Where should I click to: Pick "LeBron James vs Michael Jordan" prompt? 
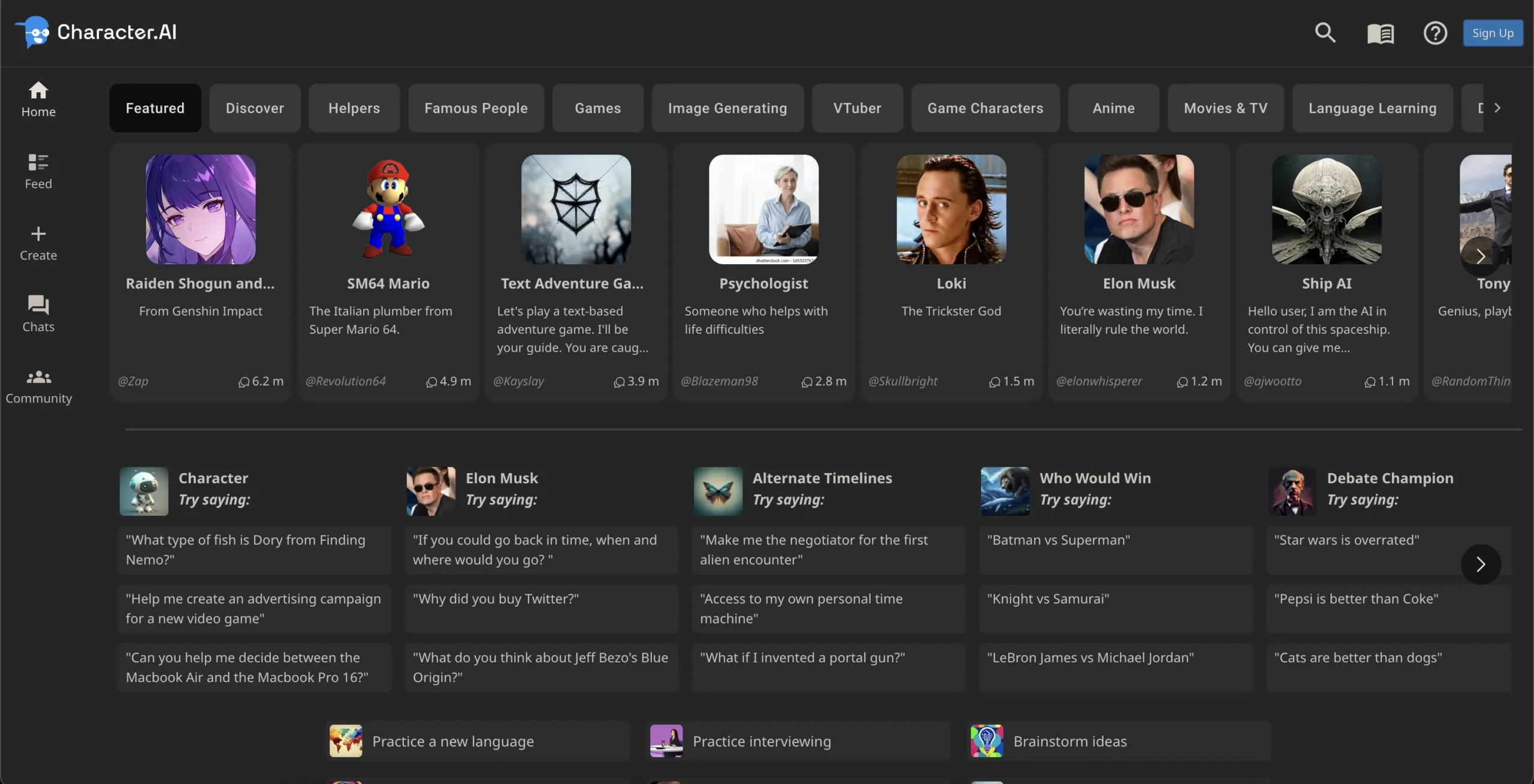[1116, 667]
